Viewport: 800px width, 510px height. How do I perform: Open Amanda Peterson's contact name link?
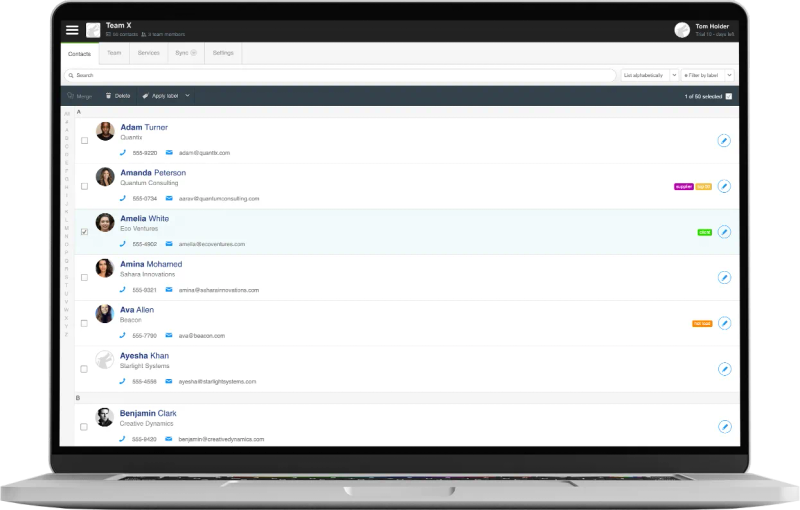(153, 172)
